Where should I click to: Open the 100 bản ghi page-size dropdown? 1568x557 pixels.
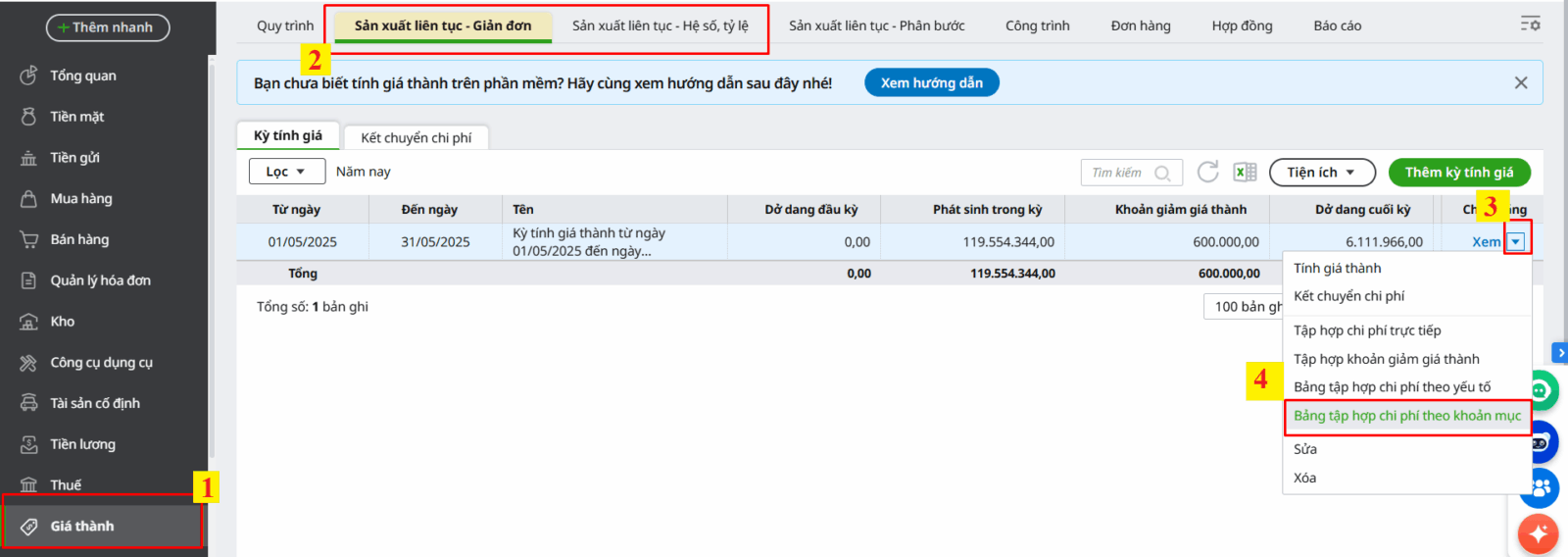click(x=1245, y=307)
